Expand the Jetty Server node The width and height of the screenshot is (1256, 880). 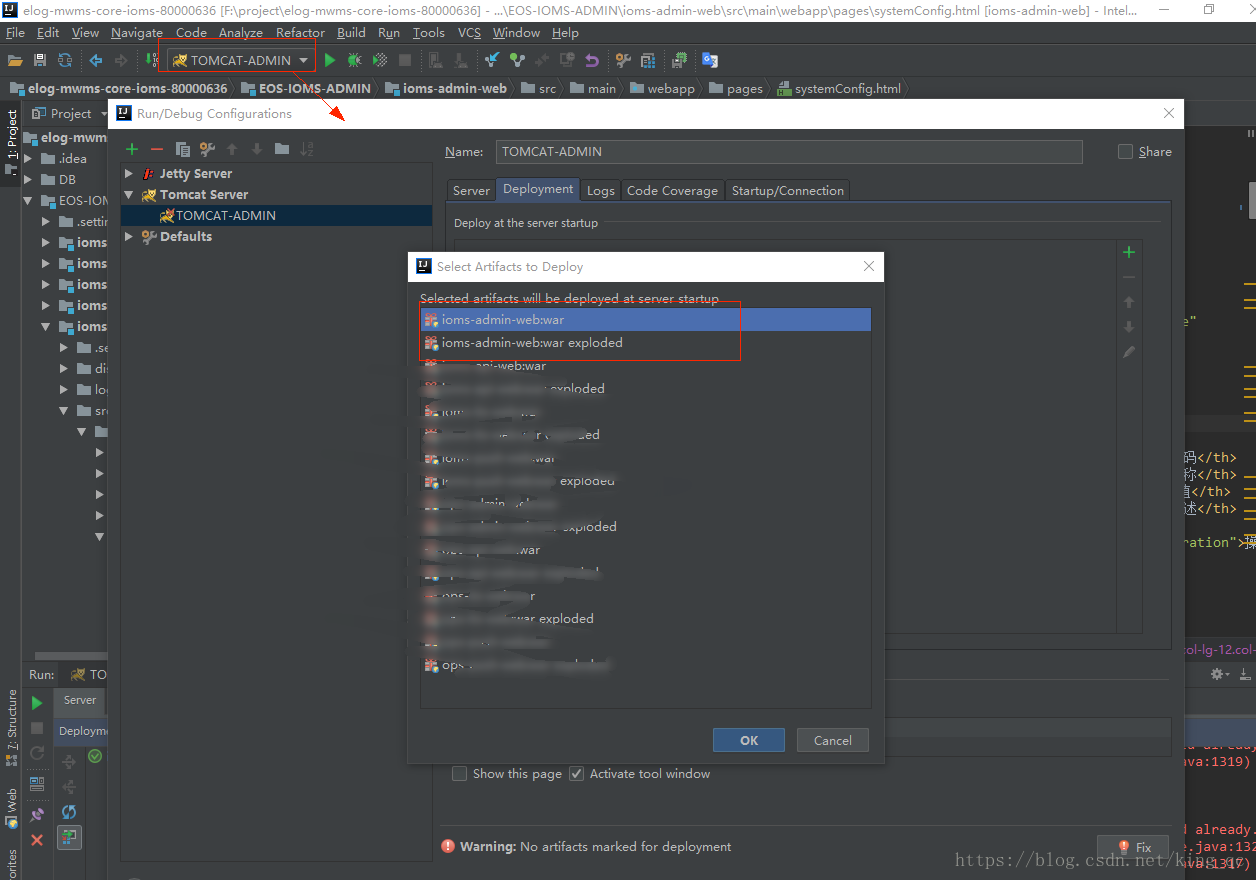(129, 174)
